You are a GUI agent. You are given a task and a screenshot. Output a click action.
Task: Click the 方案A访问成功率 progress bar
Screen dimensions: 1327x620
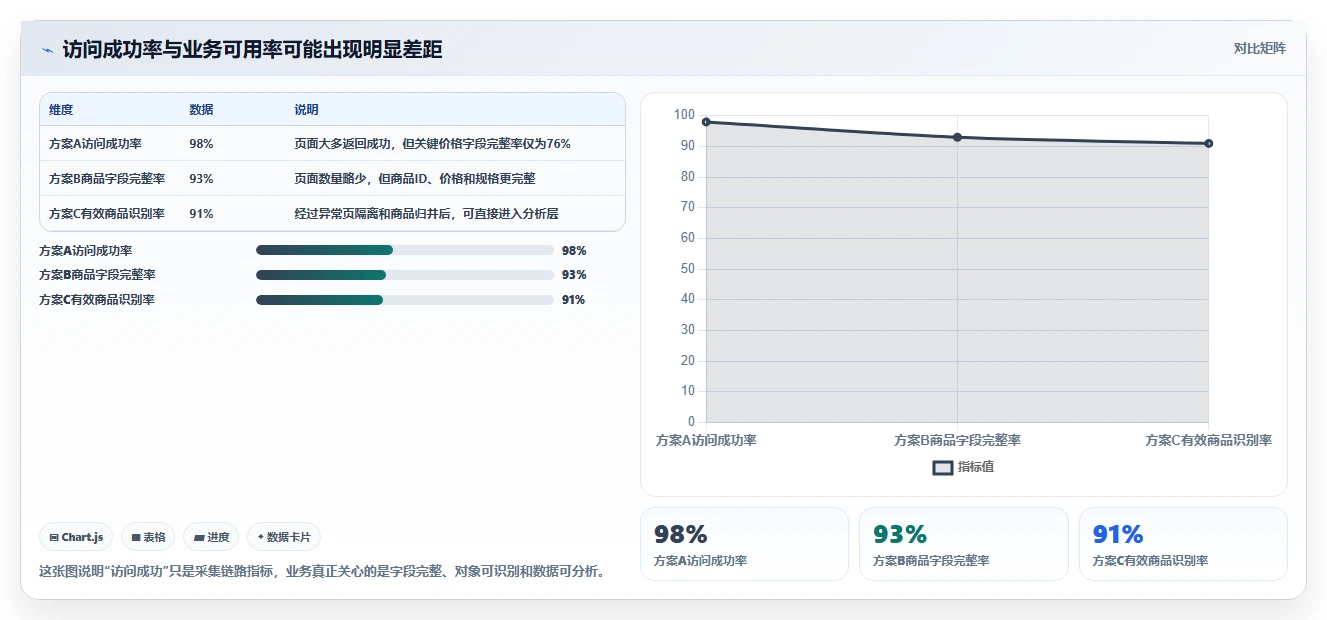coord(405,250)
